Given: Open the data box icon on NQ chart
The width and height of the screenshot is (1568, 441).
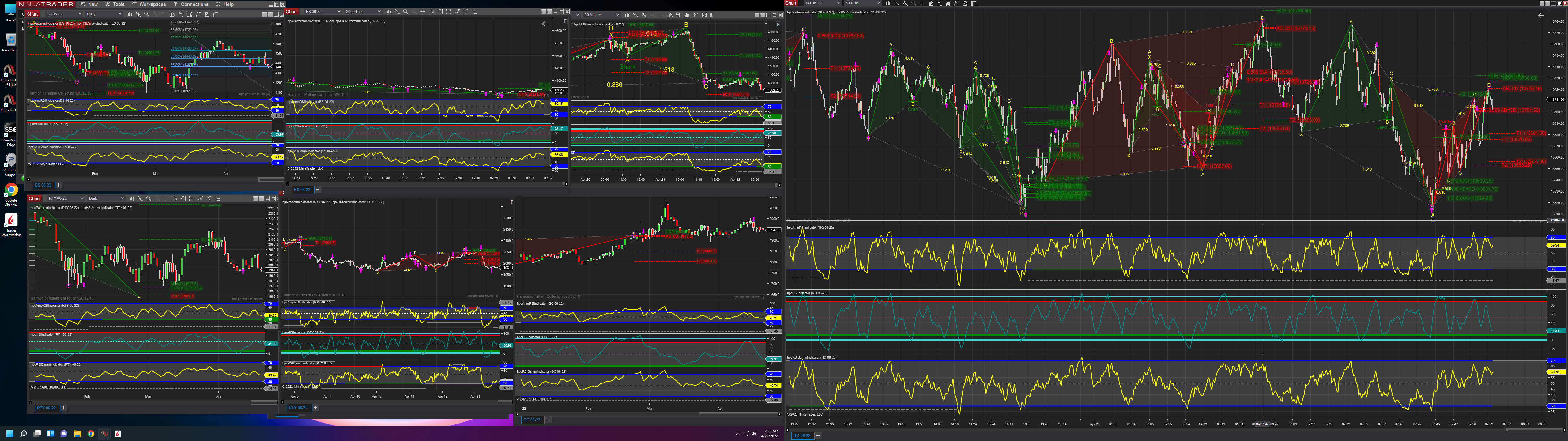Looking at the screenshot, I should coord(931,3).
